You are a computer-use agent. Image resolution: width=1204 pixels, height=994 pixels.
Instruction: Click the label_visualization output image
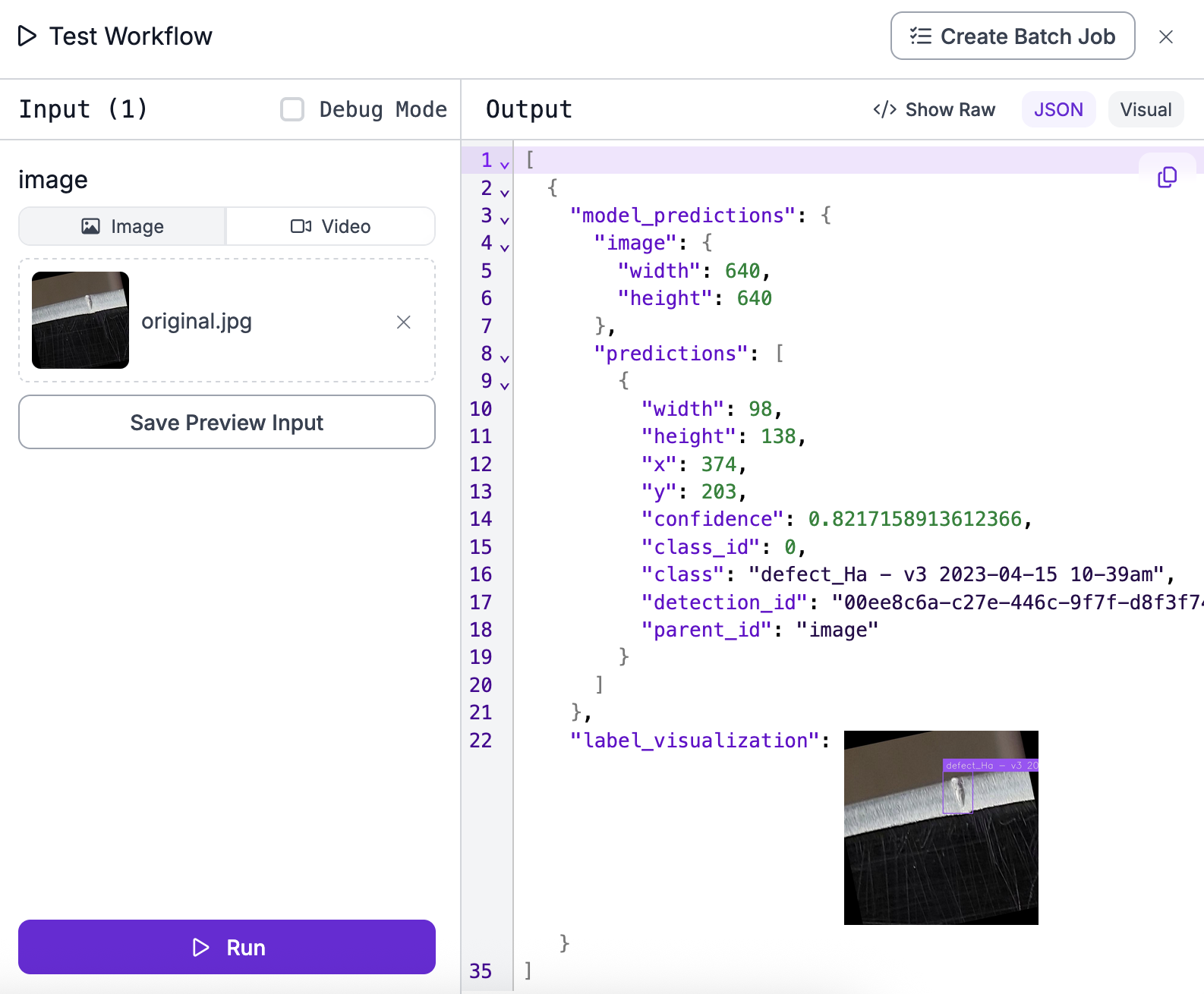[941, 828]
